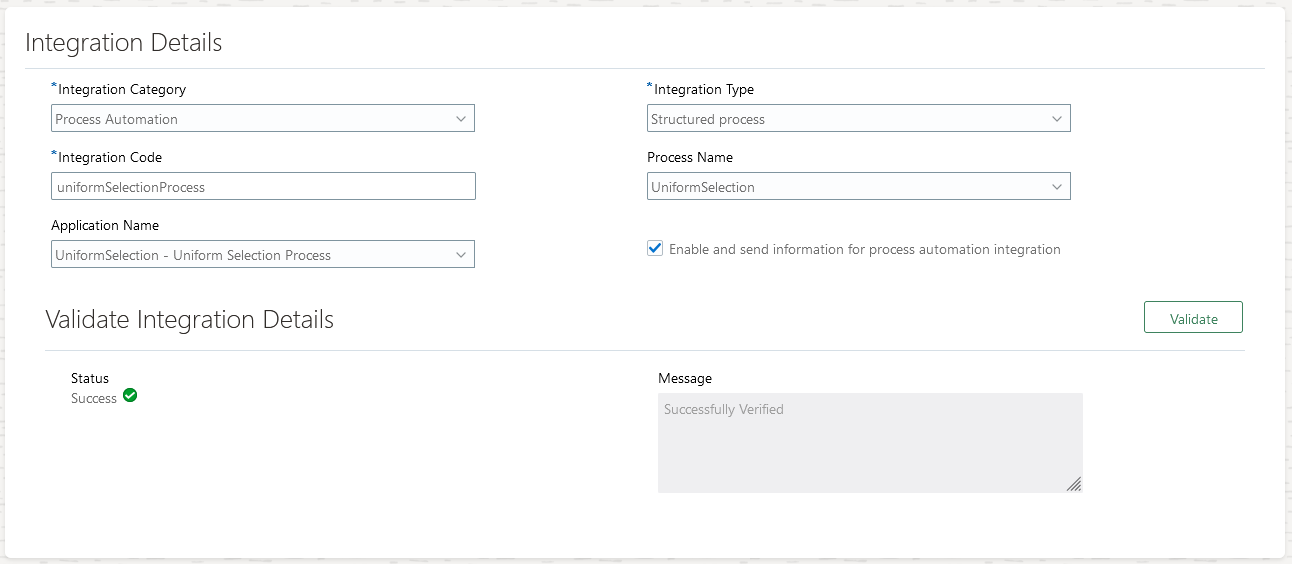Click the green Success checkmark icon
The image size is (1292, 564).
pyautogui.click(x=130, y=396)
